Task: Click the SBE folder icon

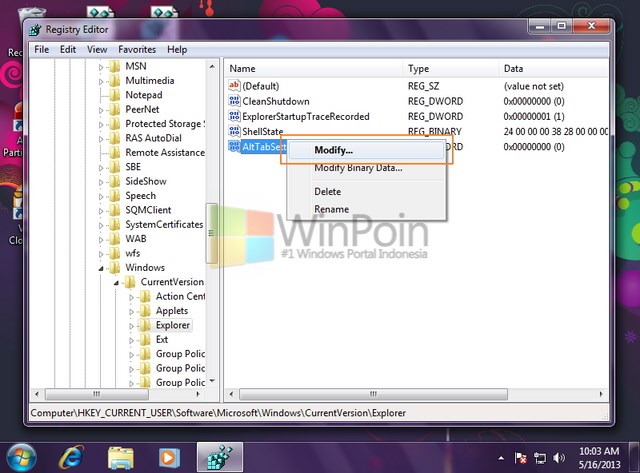Action: [x=115, y=167]
